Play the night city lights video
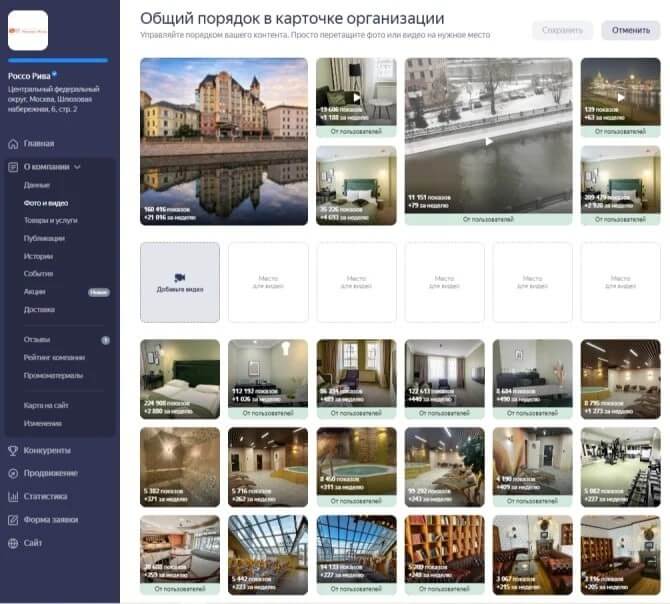 (621, 98)
